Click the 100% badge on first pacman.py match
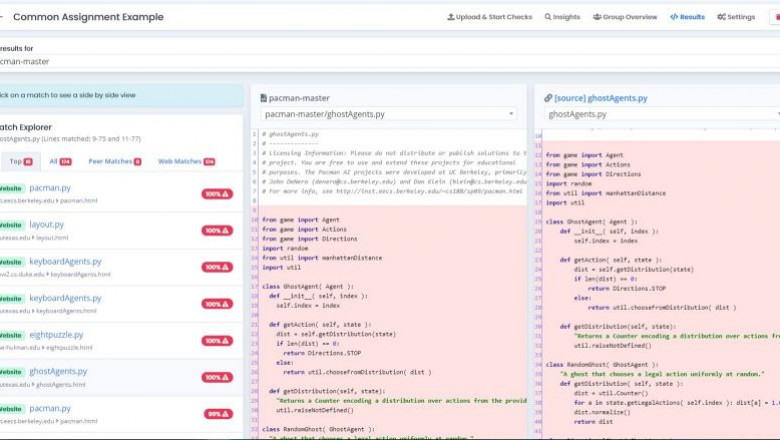Screen dimensions: 780x440 (217, 194)
